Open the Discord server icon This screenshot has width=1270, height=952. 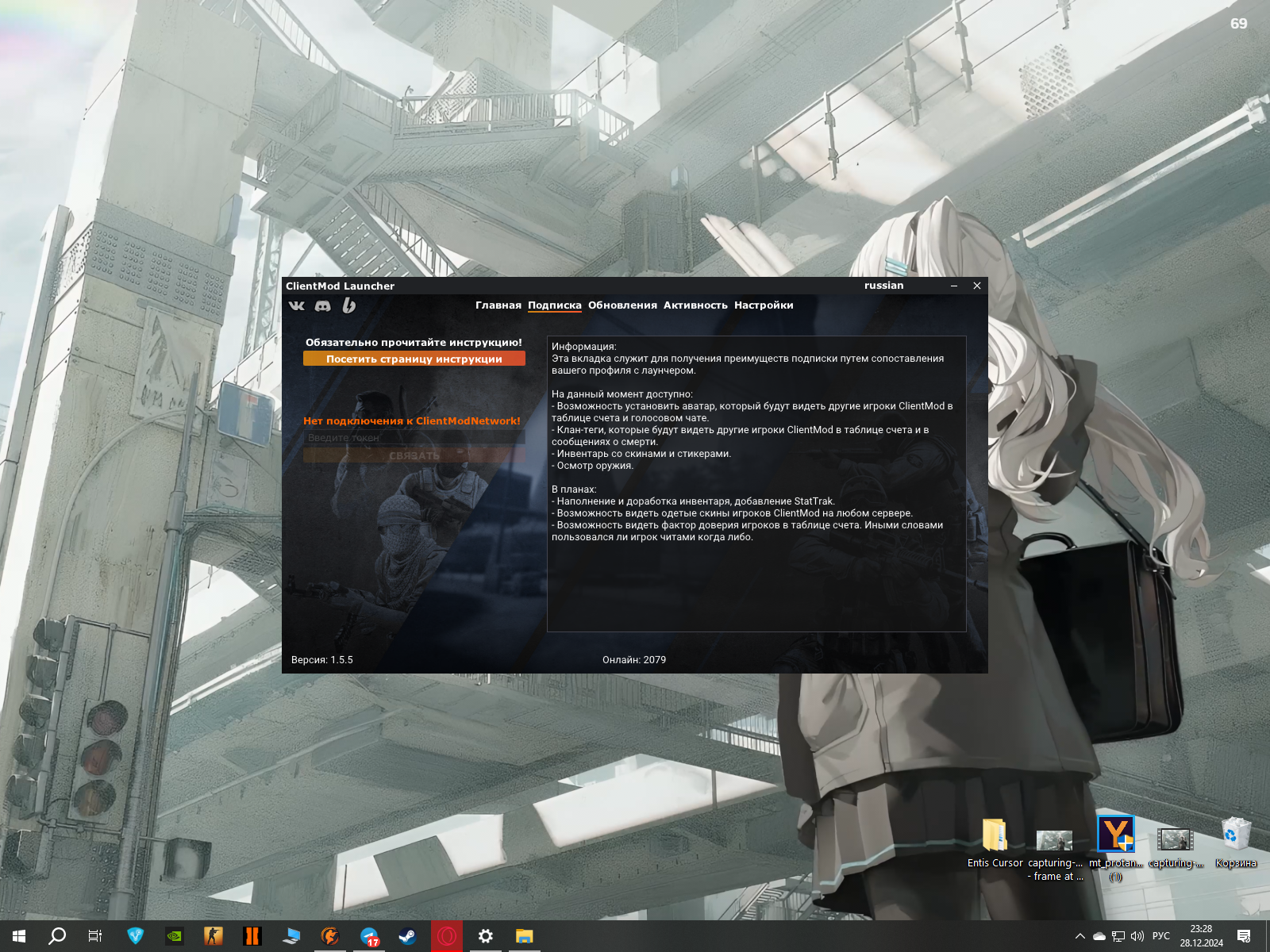[x=322, y=305]
